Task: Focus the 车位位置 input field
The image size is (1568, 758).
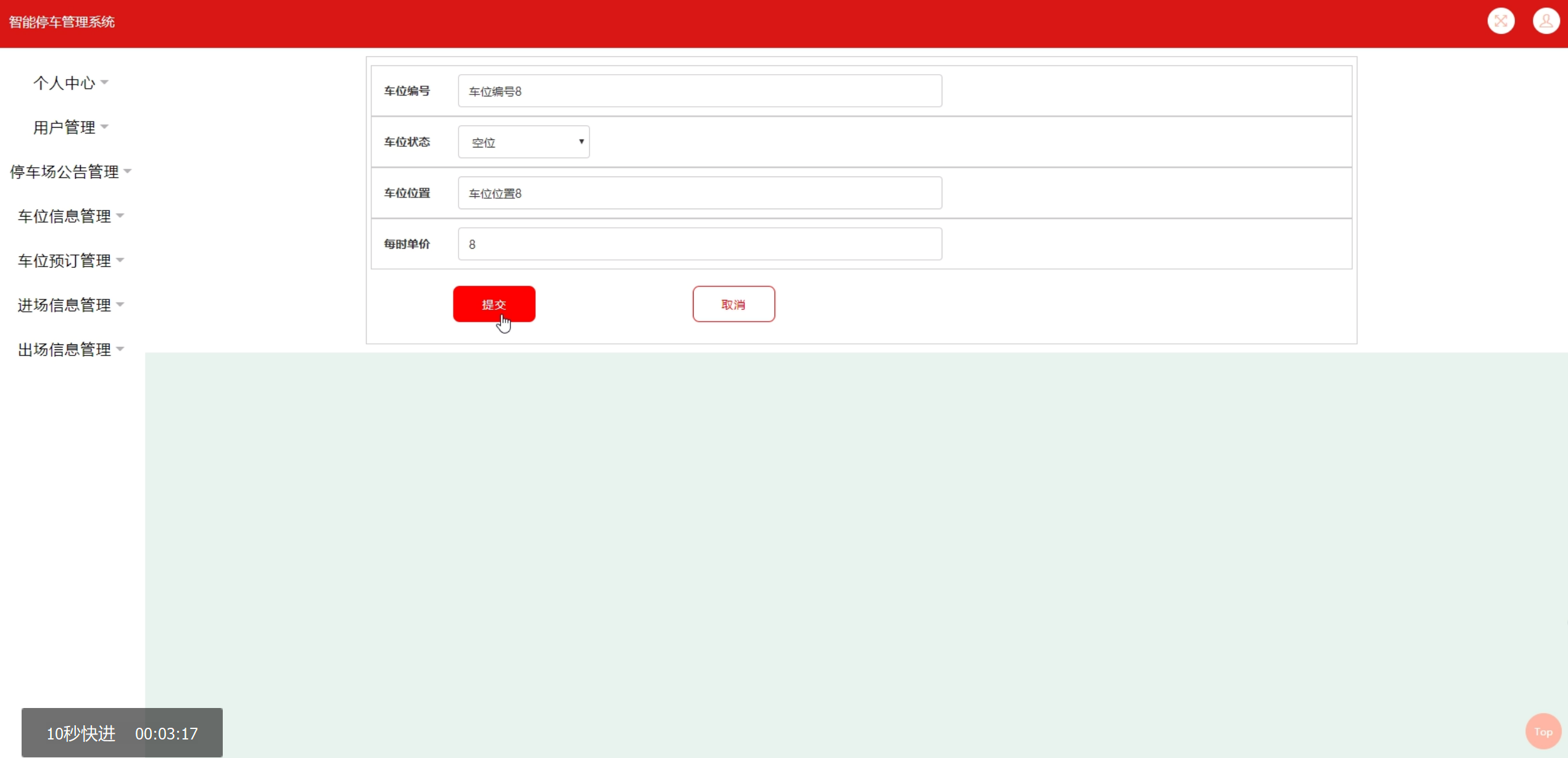Action: pyautogui.click(x=699, y=193)
